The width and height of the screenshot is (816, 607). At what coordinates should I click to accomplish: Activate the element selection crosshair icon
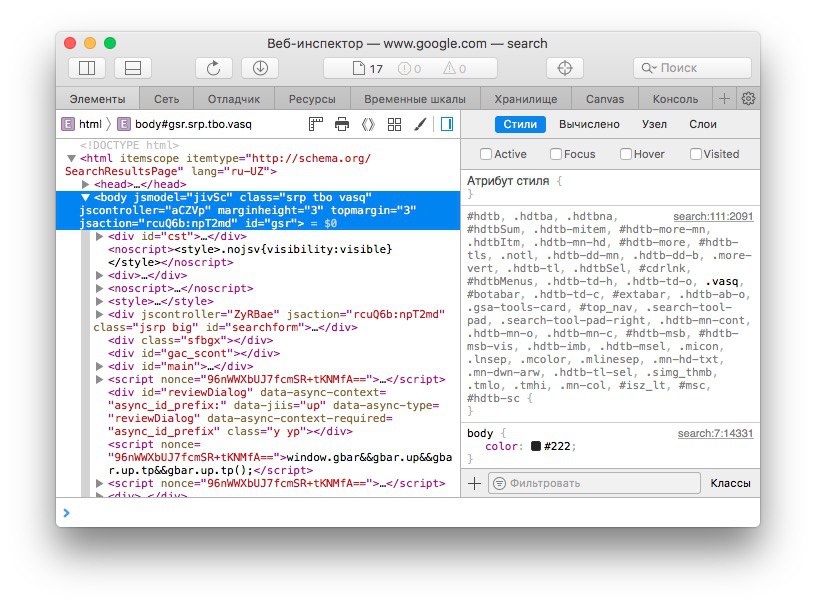pos(565,68)
